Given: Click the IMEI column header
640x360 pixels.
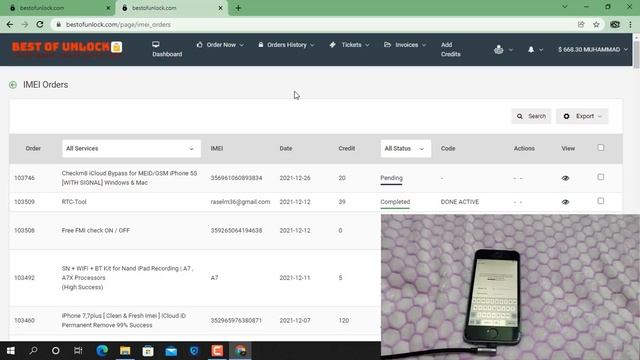Looking at the screenshot, I should 217,149.
